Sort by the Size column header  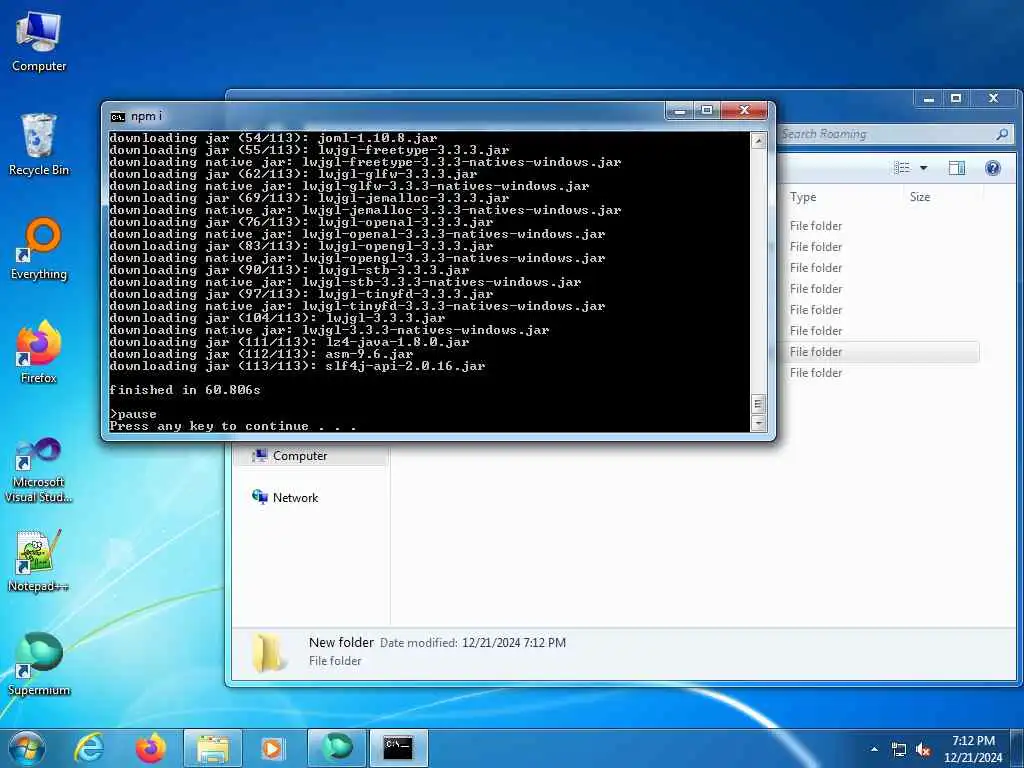coord(920,197)
